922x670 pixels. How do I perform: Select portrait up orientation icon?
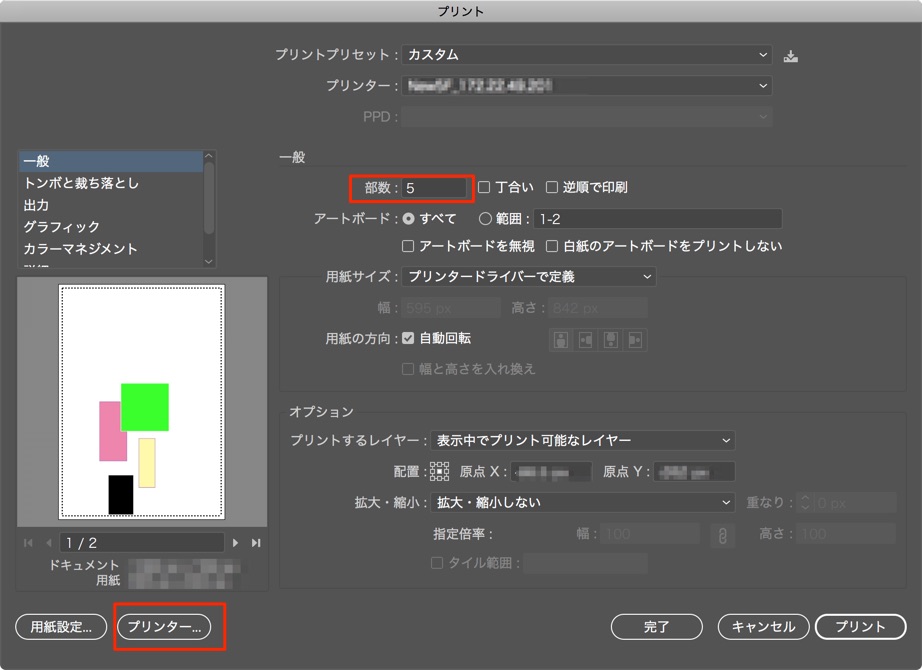[x=561, y=340]
